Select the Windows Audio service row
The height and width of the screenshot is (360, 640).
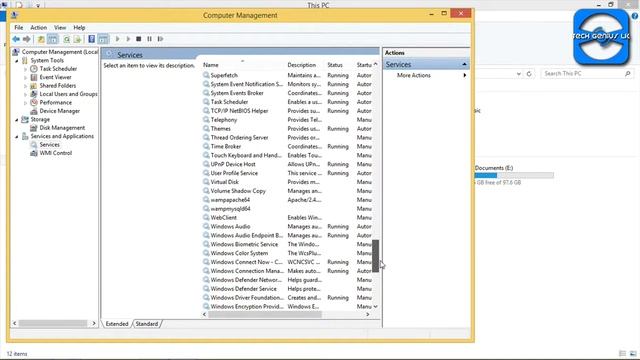click(x=288, y=227)
